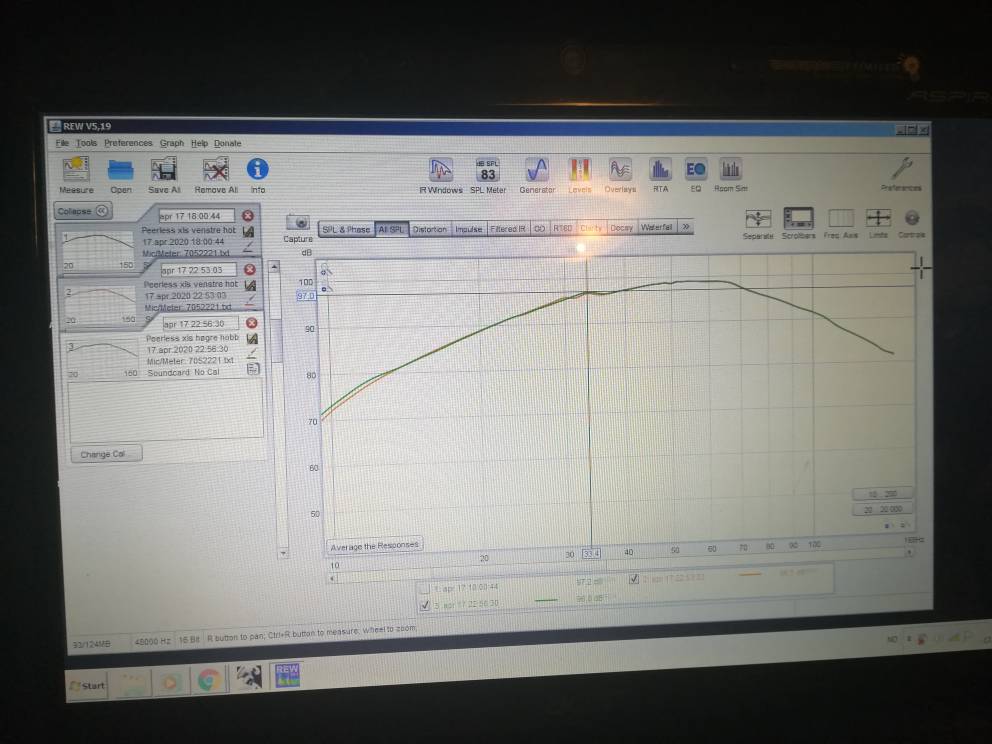Open the RTA analyzer
992x744 pixels.
click(660, 175)
